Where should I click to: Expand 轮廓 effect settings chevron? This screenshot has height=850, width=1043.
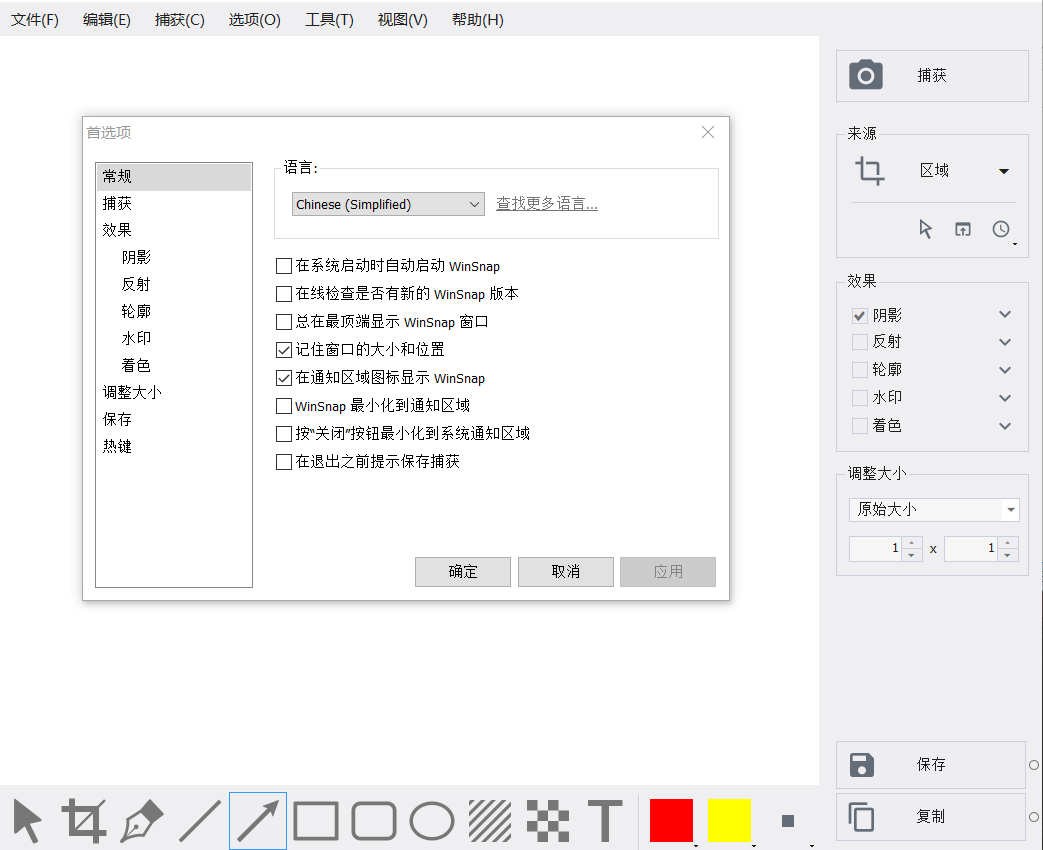(x=1005, y=370)
